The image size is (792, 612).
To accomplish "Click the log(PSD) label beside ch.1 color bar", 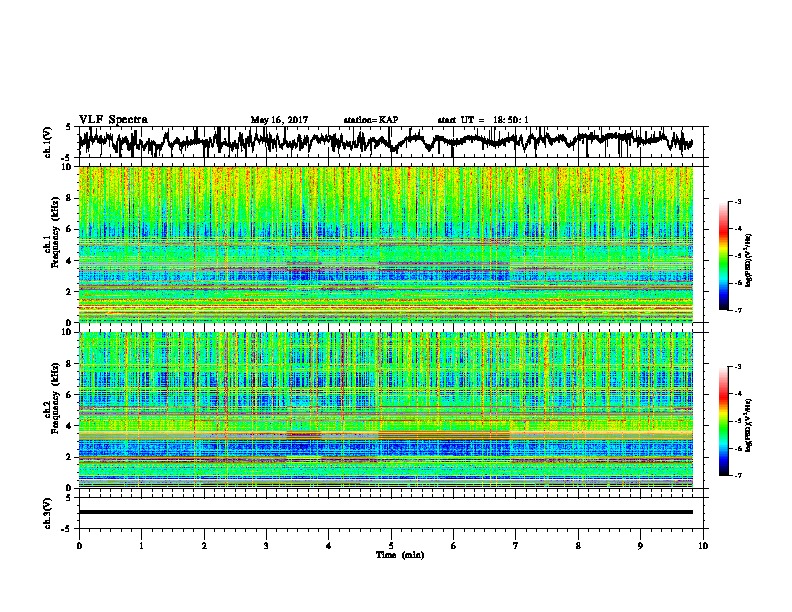I will pos(749,261).
